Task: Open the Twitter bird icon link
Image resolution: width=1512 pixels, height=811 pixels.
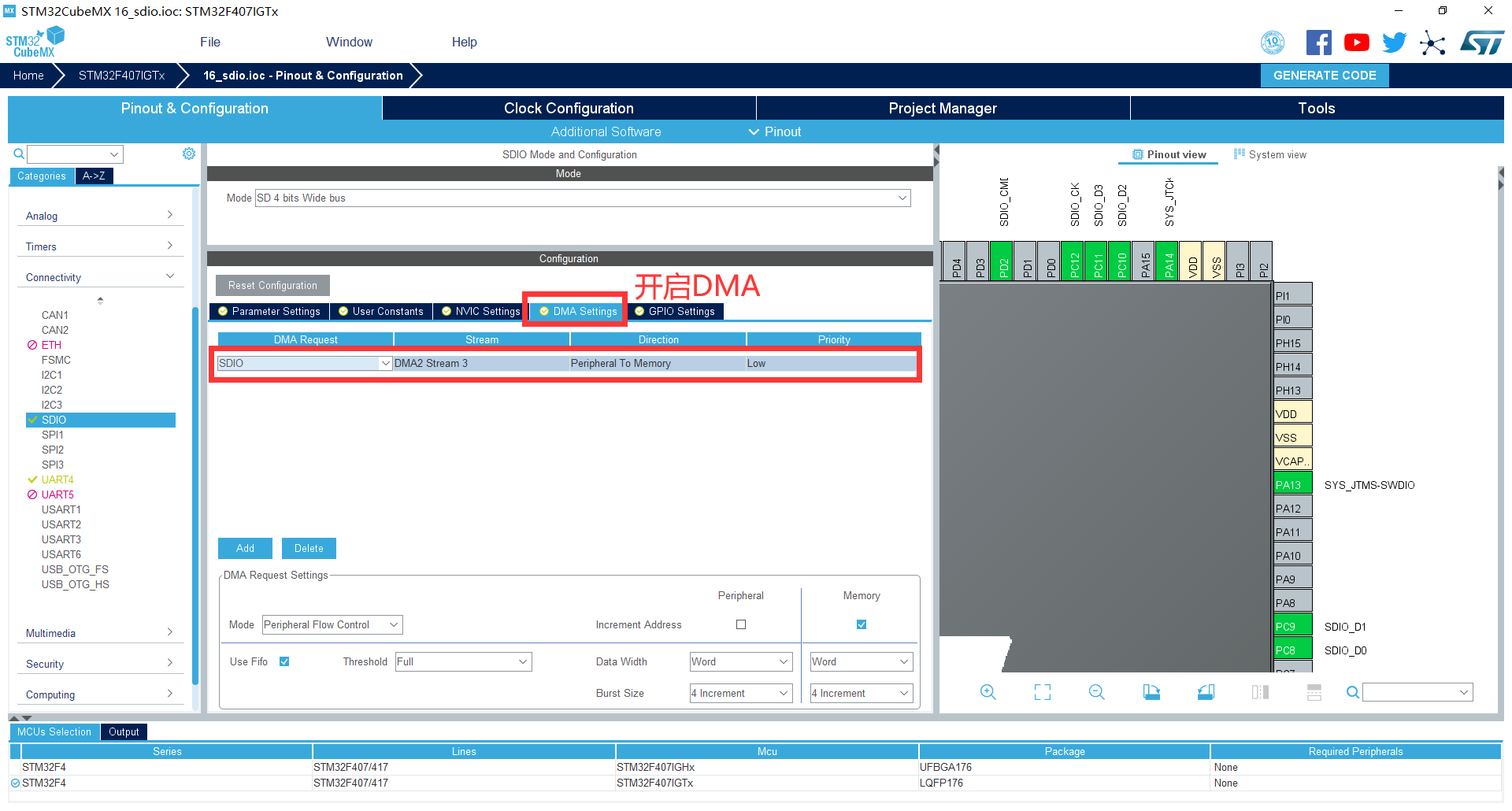Action: coord(1394,43)
